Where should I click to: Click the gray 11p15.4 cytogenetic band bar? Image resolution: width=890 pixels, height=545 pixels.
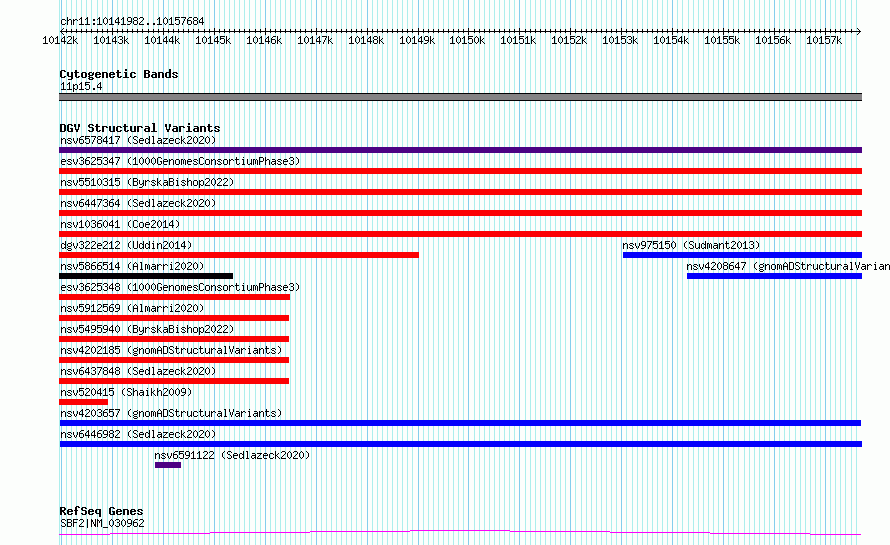[460, 97]
